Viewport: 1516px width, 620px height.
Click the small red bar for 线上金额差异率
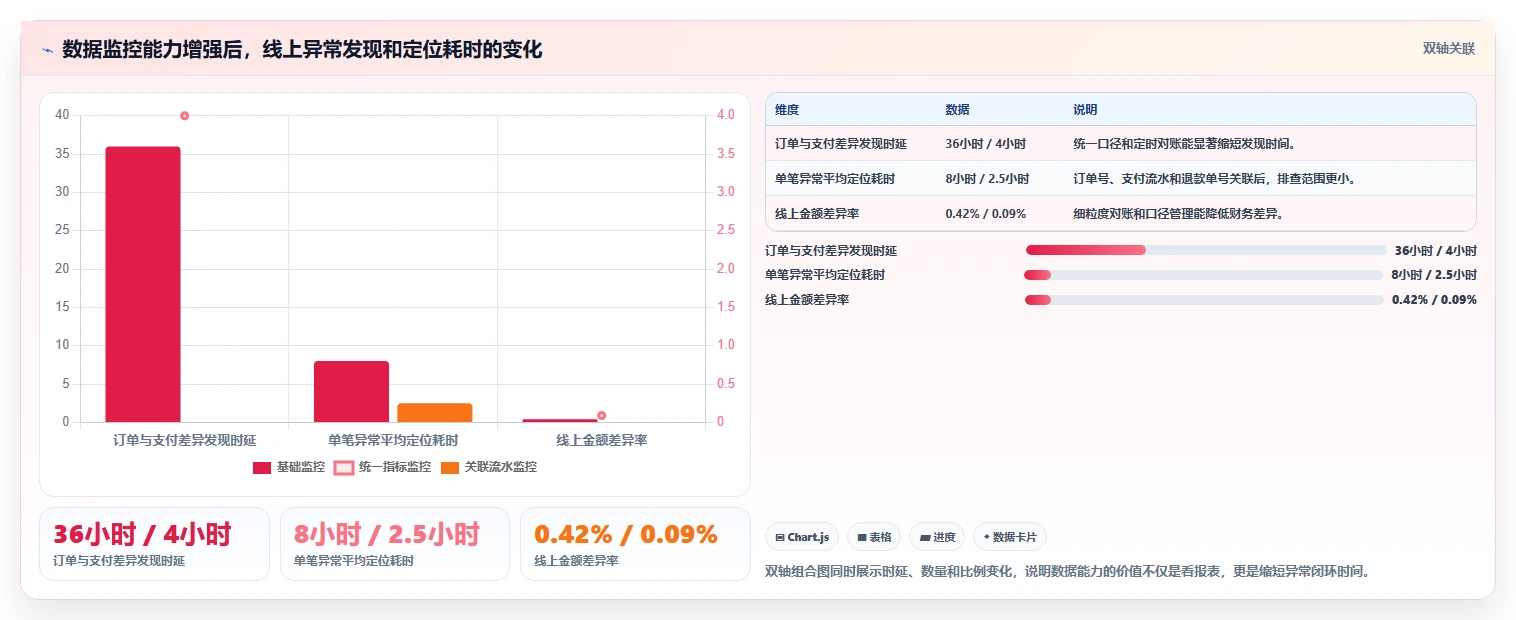pyautogui.click(x=559, y=420)
